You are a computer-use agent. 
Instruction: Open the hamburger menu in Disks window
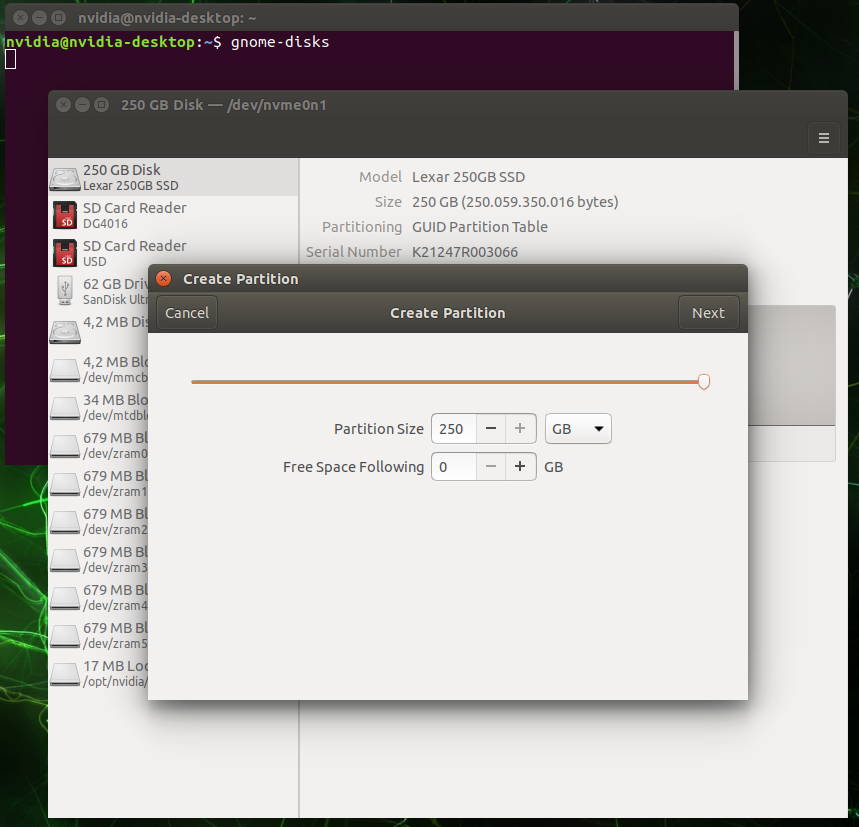tap(823, 138)
